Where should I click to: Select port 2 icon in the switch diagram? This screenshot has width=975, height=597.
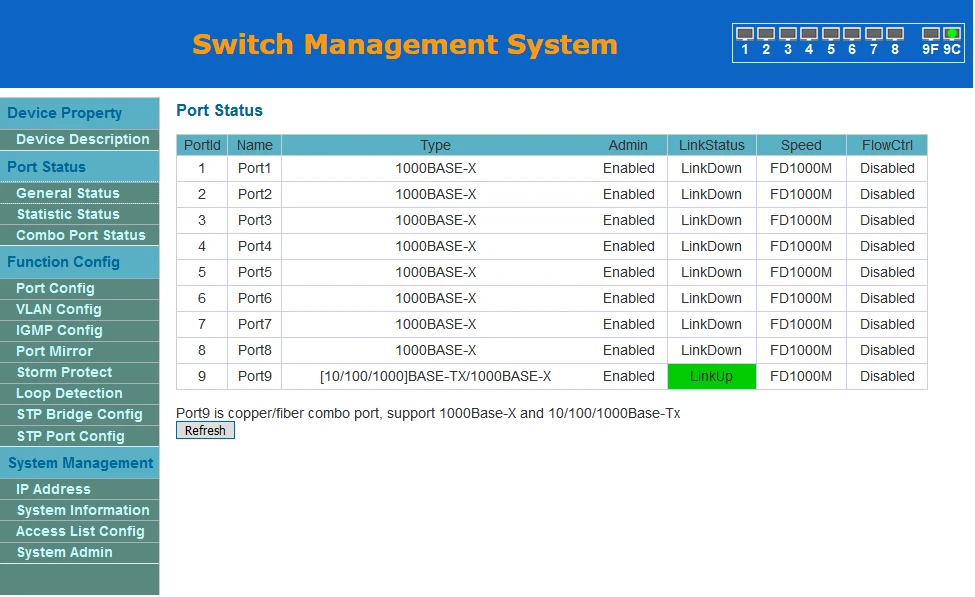tap(766, 35)
